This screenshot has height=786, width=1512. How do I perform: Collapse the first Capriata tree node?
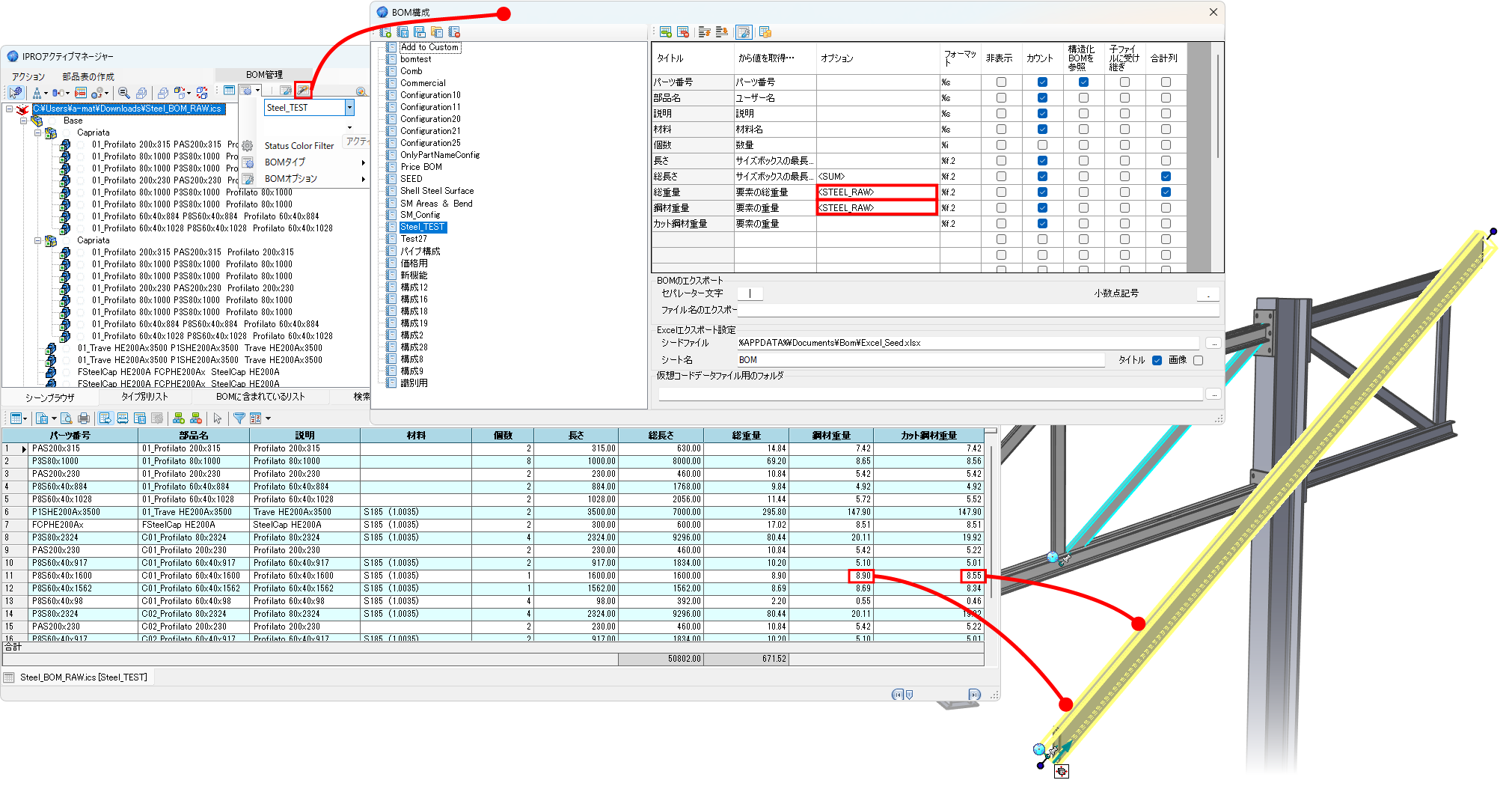pos(37,132)
